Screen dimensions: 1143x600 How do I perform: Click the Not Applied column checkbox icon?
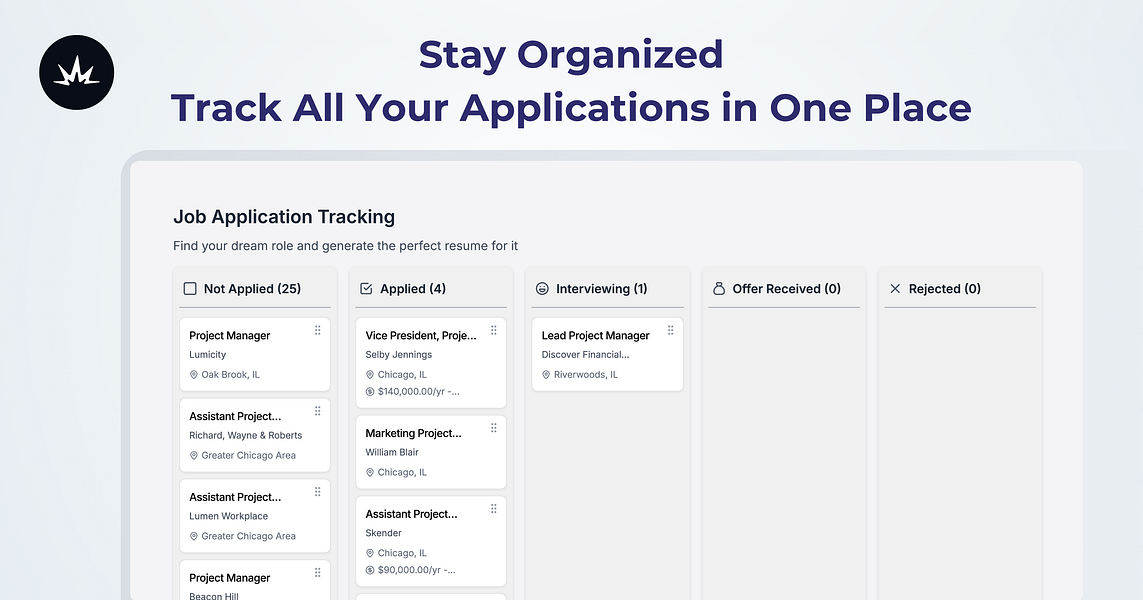tap(190, 289)
